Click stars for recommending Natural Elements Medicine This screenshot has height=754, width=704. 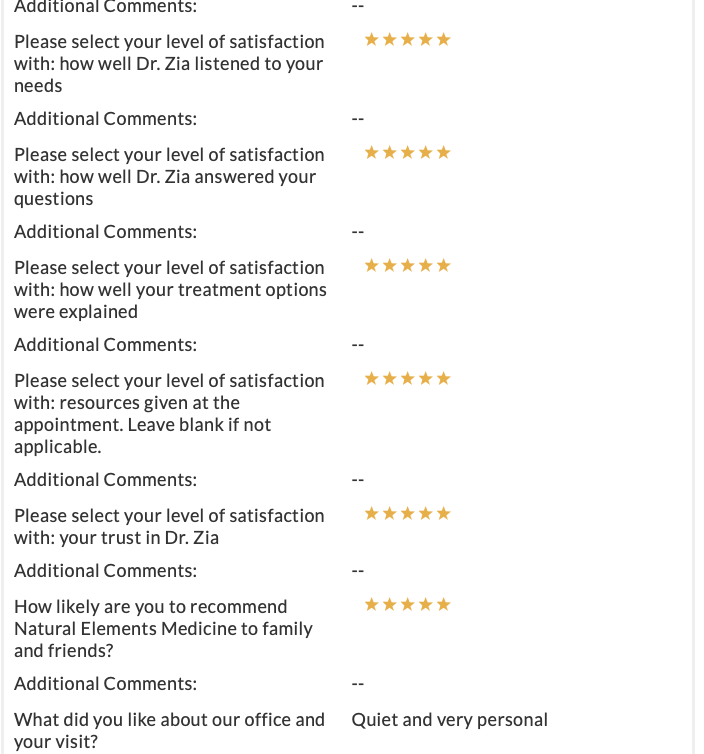(407, 604)
